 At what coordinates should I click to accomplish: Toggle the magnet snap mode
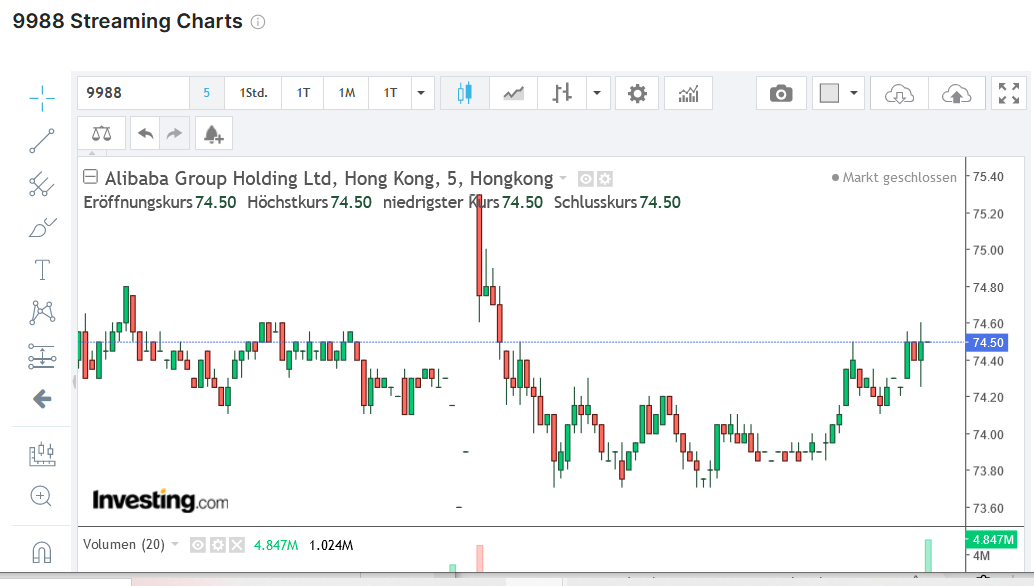(x=42, y=552)
